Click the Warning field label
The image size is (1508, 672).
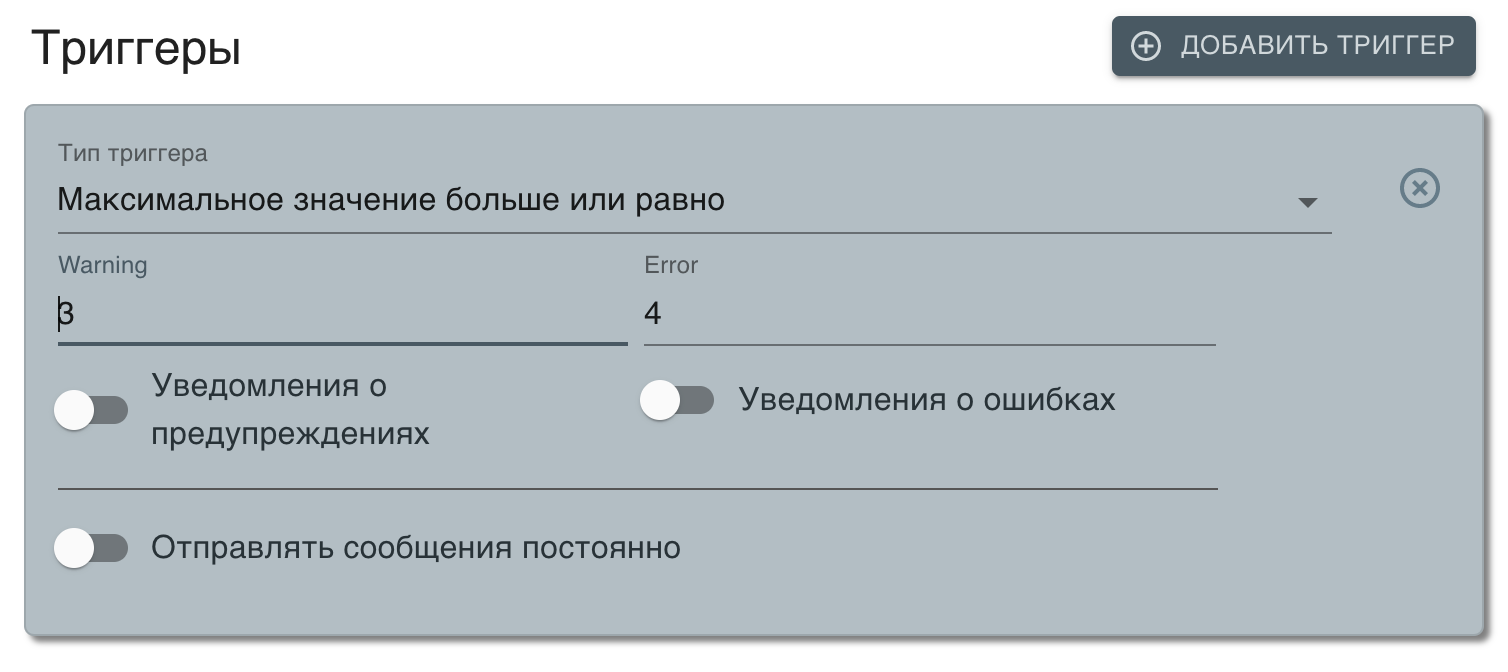[103, 265]
